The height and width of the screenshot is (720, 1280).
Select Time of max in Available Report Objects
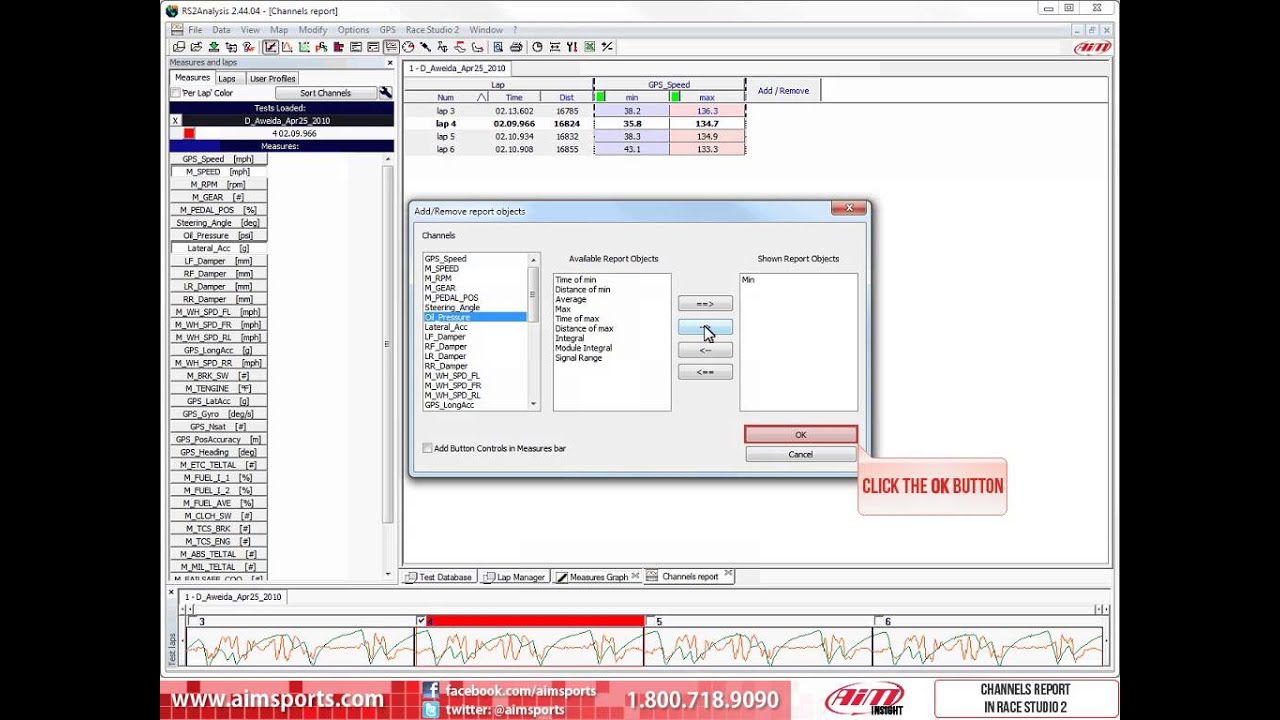(577, 319)
